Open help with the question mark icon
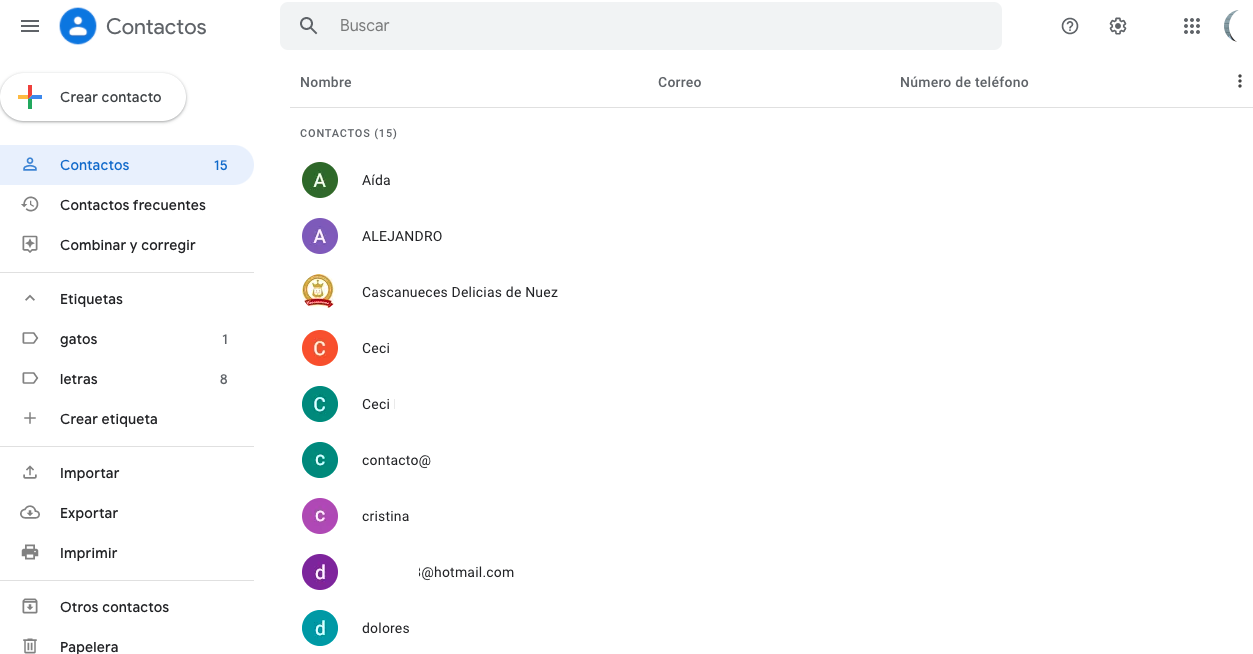 pyautogui.click(x=1069, y=26)
